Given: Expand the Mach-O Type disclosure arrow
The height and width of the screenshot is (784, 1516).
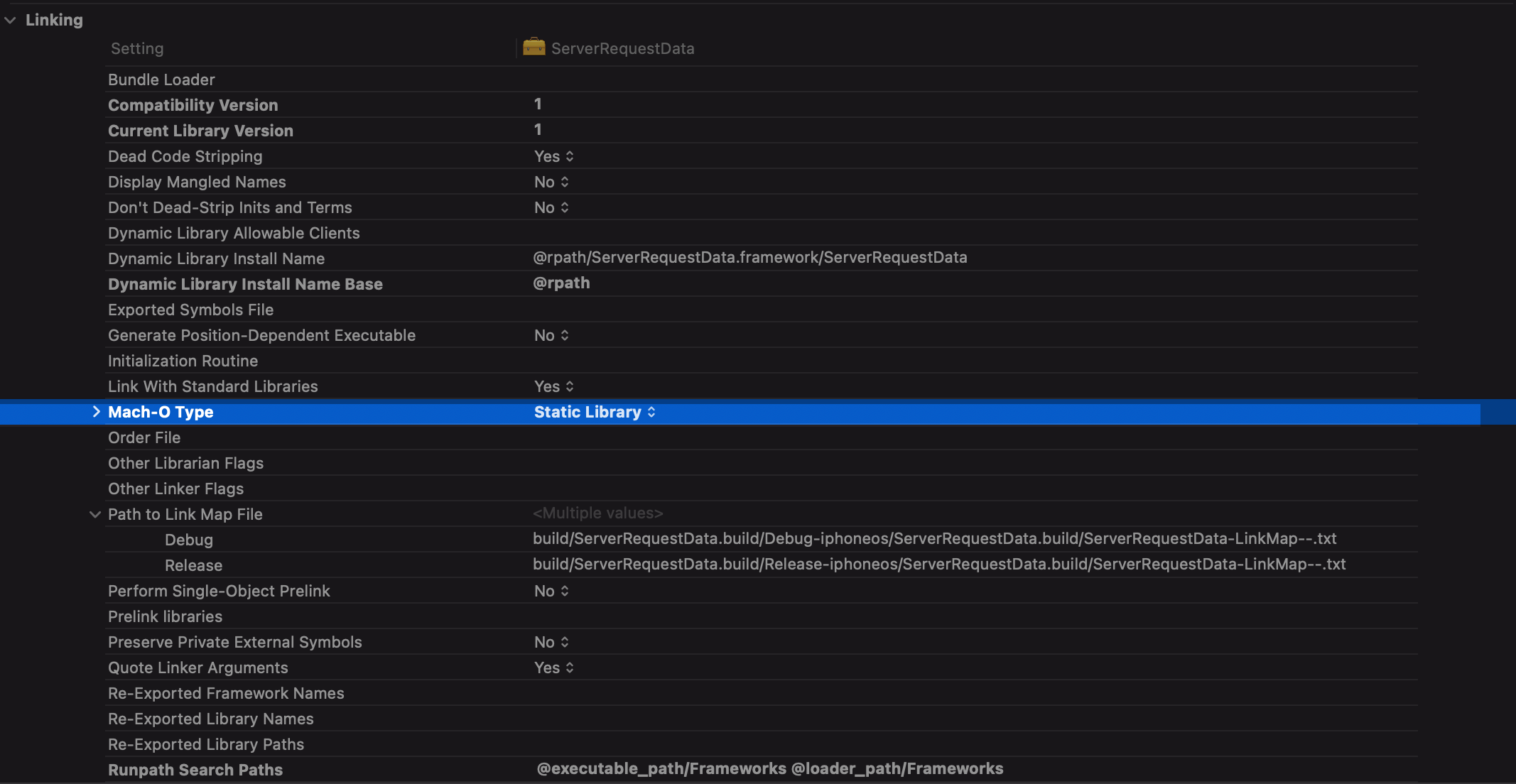Looking at the screenshot, I should point(96,412).
